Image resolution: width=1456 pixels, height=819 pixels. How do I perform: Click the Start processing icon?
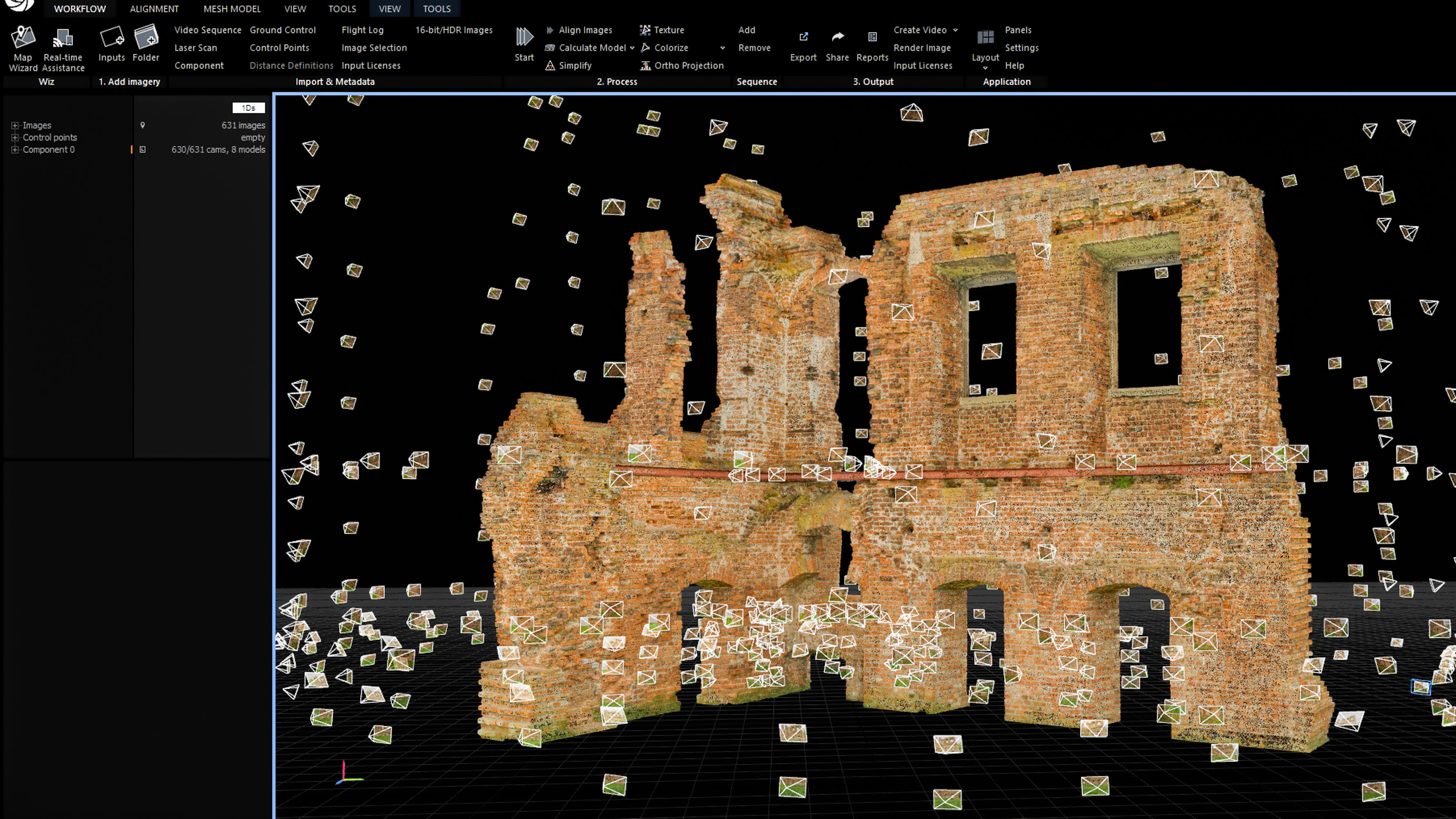tap(524, 37)
